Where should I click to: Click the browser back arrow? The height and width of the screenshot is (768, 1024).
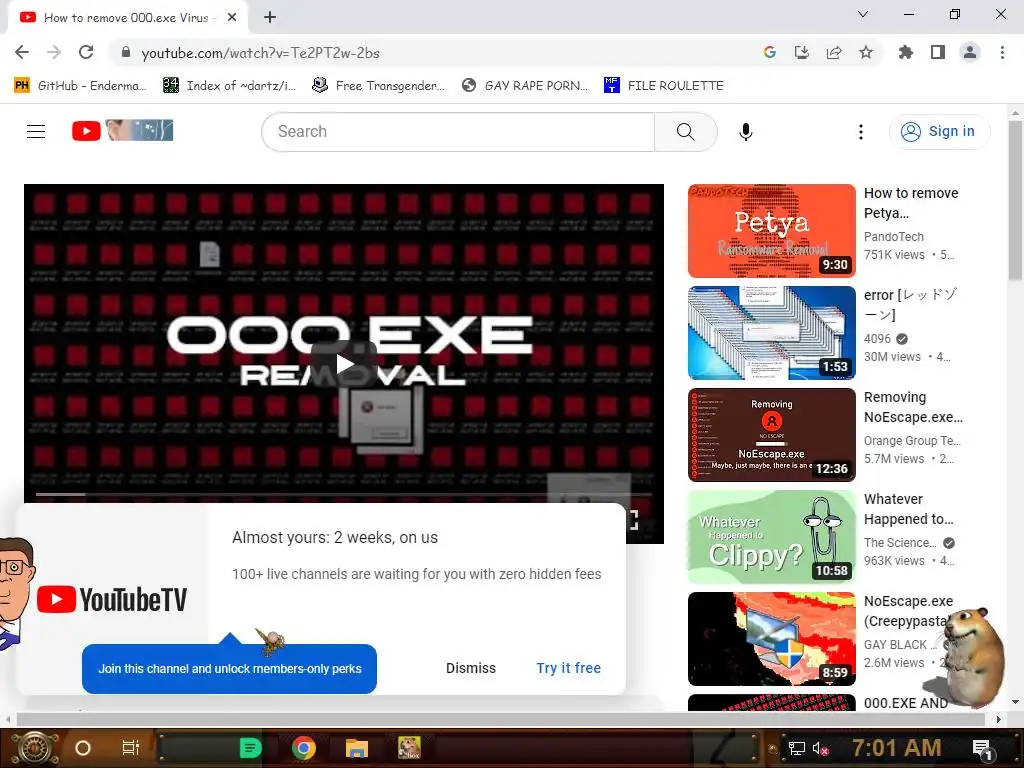tap(22, 53)
